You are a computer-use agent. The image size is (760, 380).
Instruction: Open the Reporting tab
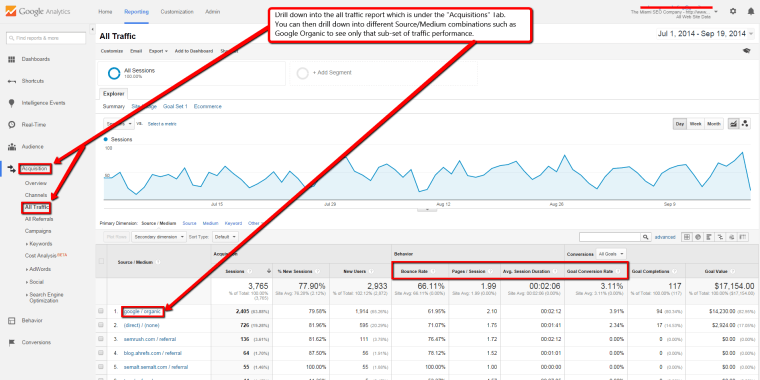[x=137, y=12]
